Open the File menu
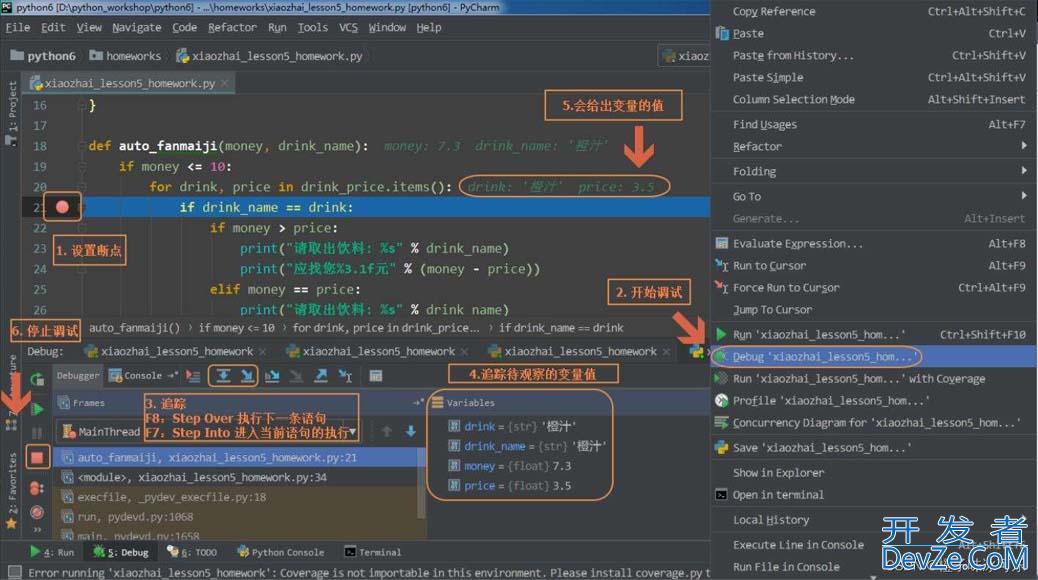The height and width of the screenshot is (580, 1038). 18,28
